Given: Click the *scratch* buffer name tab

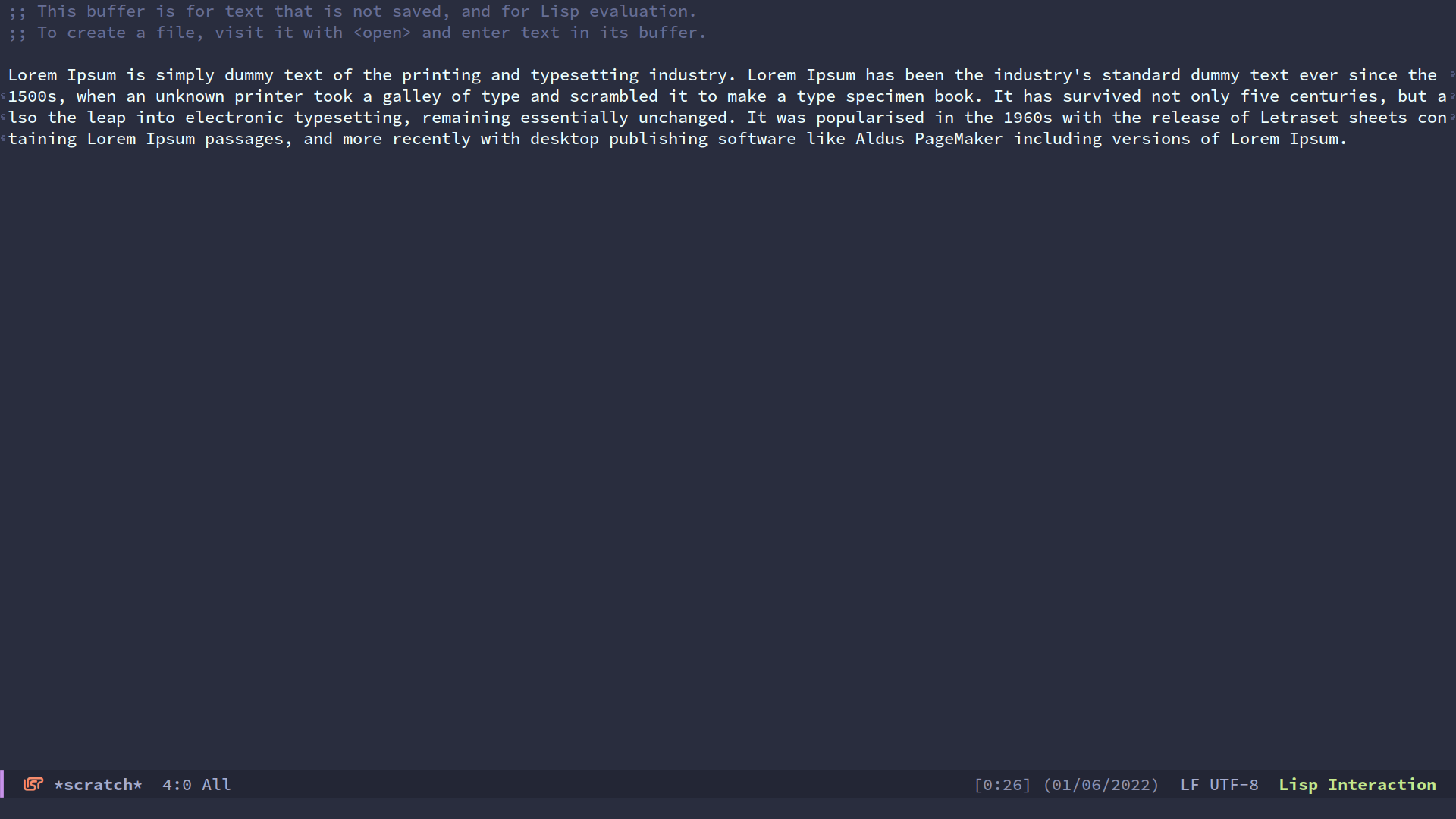Looking at the screenshot, I should click(x=98, y=784).
